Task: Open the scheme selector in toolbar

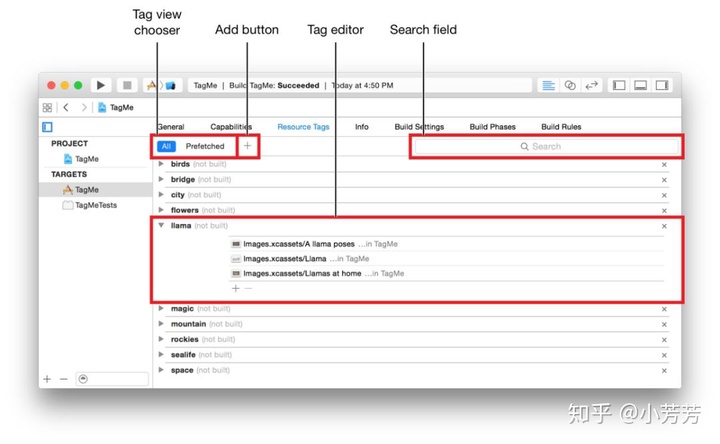Action: [162, 85]
